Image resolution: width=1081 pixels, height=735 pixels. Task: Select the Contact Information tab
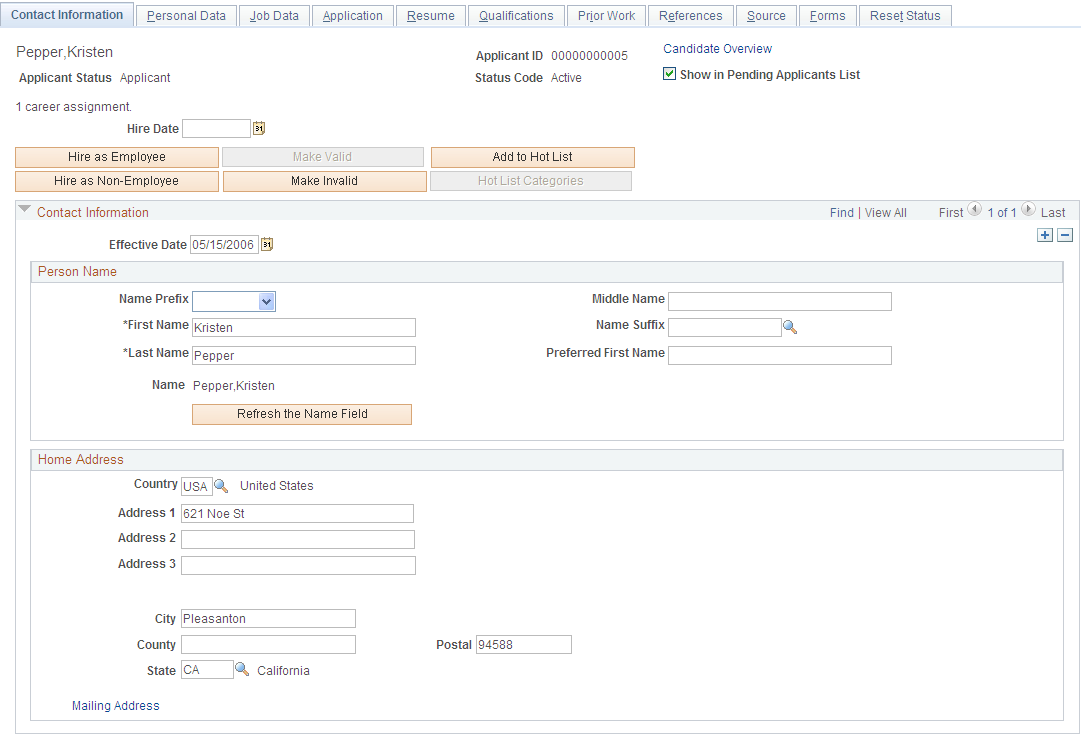pos(67,14)
